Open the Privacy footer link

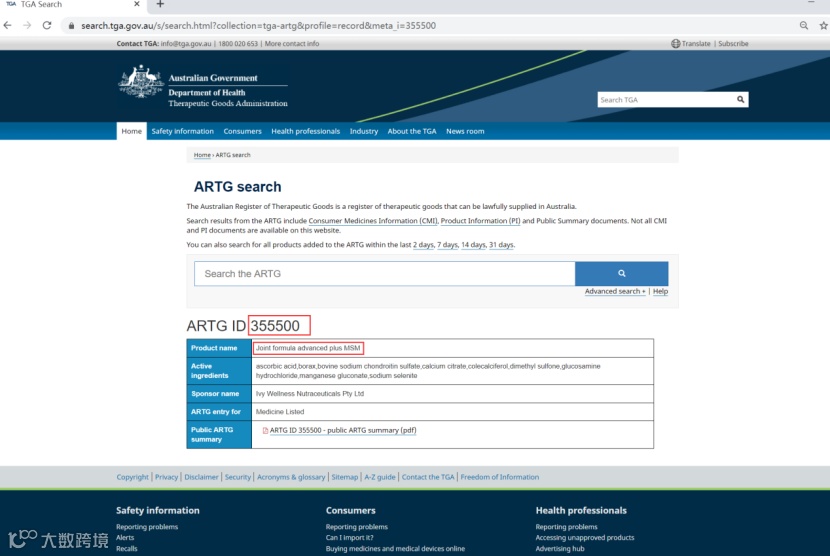pos(166,477)
